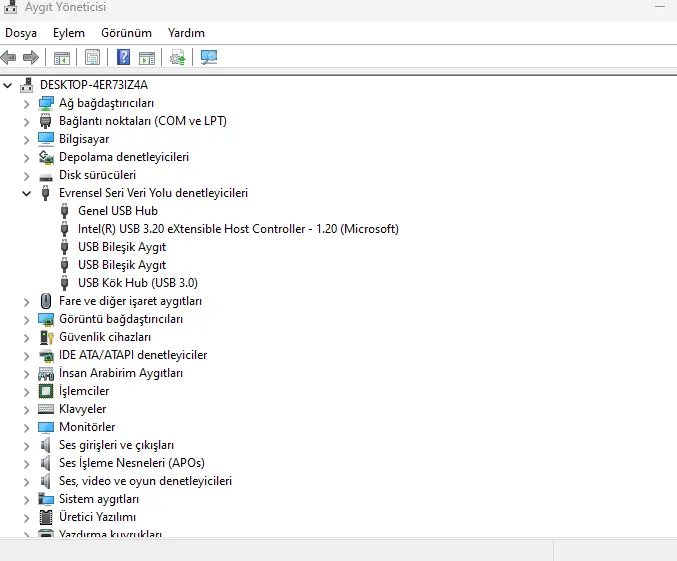Click the Fare ve diğer işaret aygıtları mouse icon
The height and width of the screenshot is (561, 677).
(x=46, y=301)
